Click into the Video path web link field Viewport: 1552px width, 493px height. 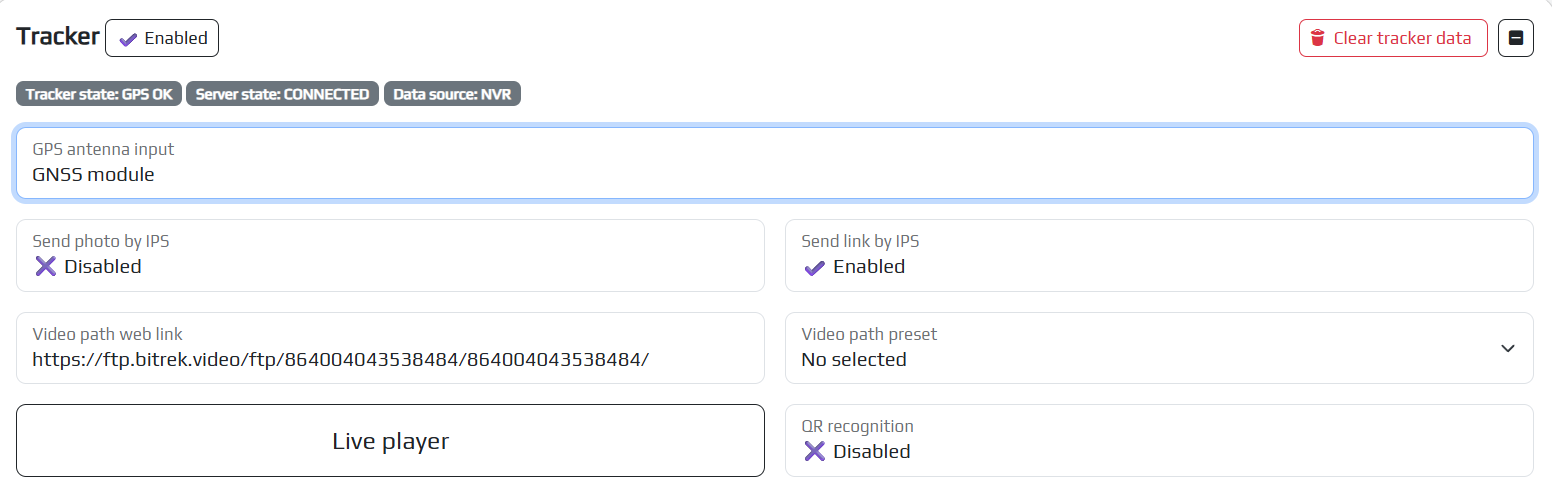pyautogui.click(x=390, y=359)
